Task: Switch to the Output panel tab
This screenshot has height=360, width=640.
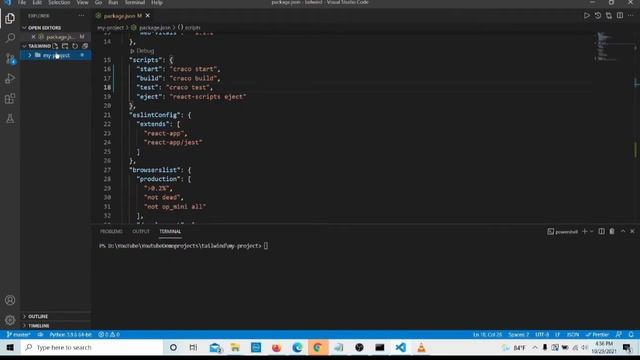Action: click(x=141, y=231)
